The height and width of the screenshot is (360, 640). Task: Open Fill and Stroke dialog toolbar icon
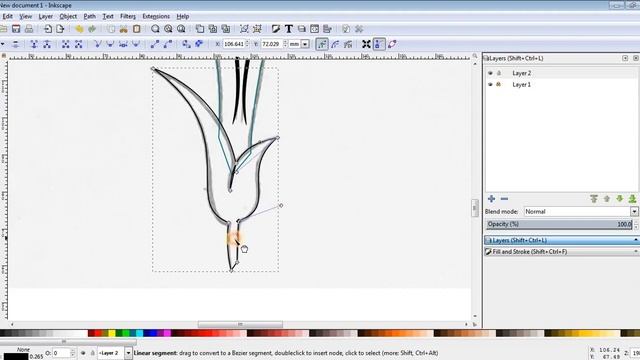coord(276,29)
